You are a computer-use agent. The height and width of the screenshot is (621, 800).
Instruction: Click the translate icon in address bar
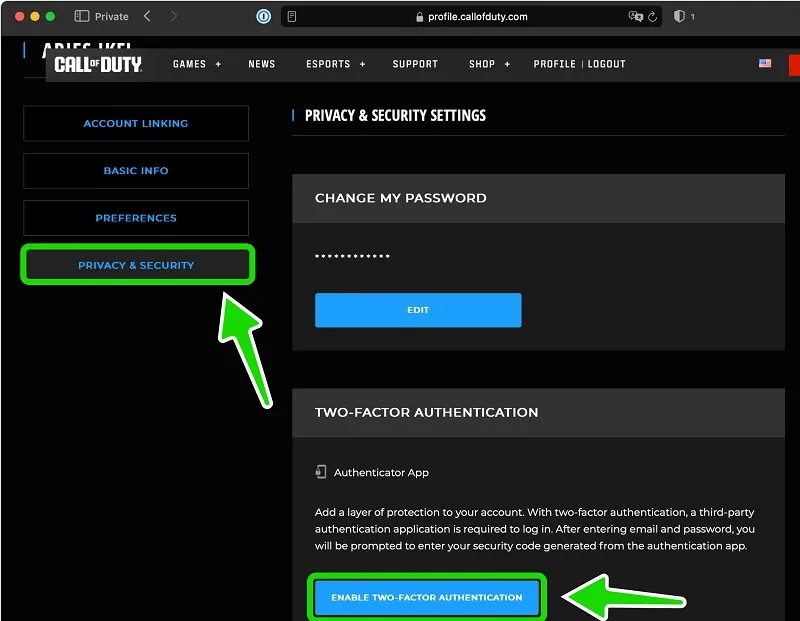[635, 17]
